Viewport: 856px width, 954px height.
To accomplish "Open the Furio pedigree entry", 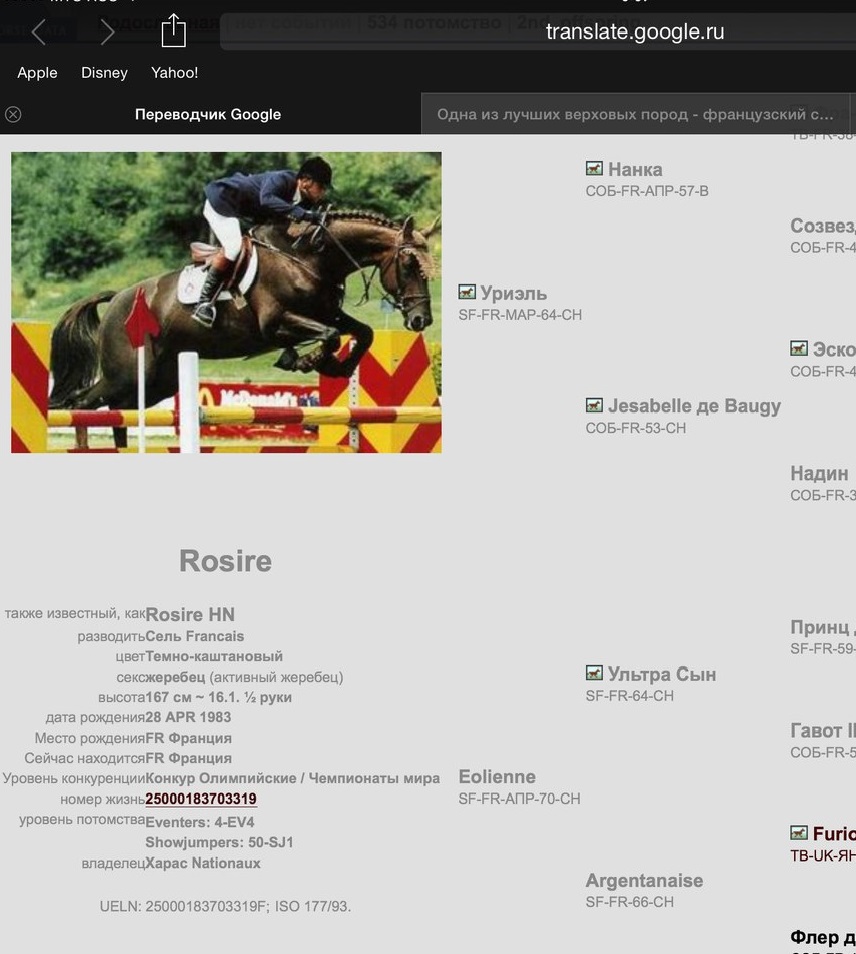I will [834, 834].
